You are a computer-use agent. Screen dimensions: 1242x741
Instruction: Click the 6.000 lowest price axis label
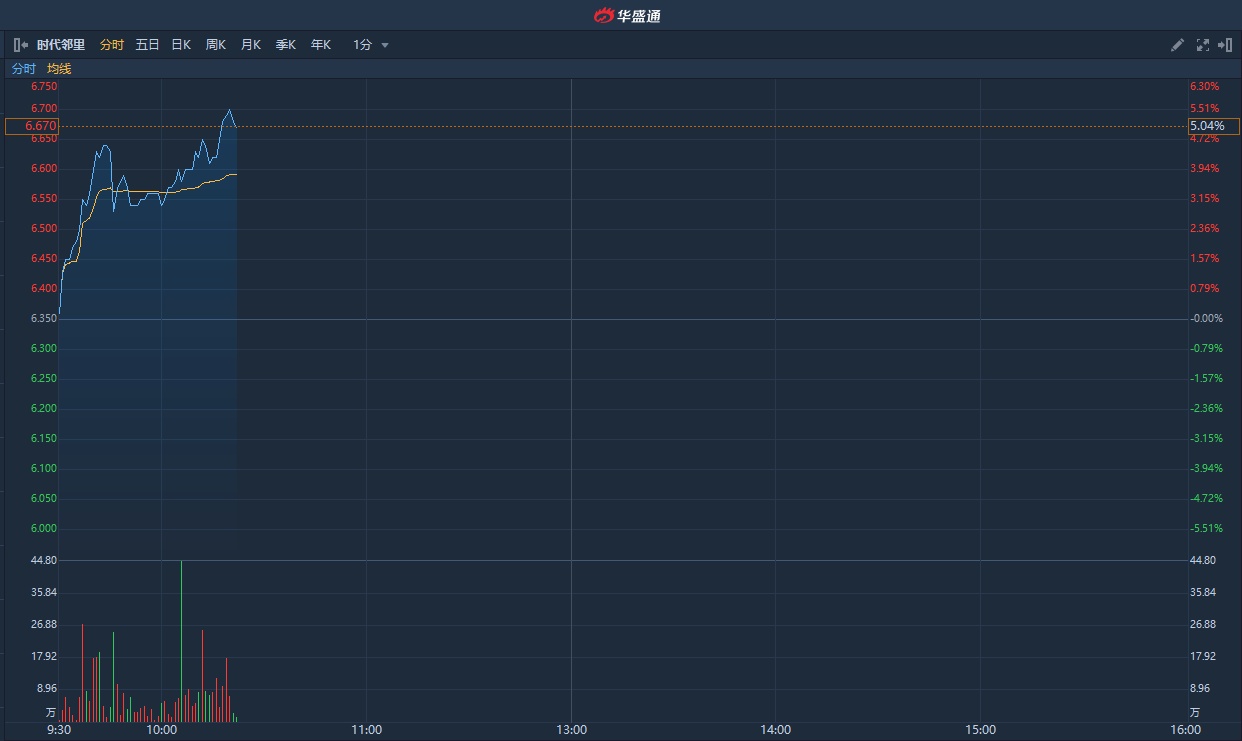(x=44, y=528)
